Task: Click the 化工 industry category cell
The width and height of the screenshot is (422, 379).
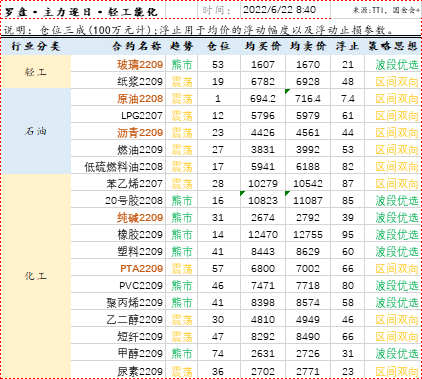Action: 36,276
